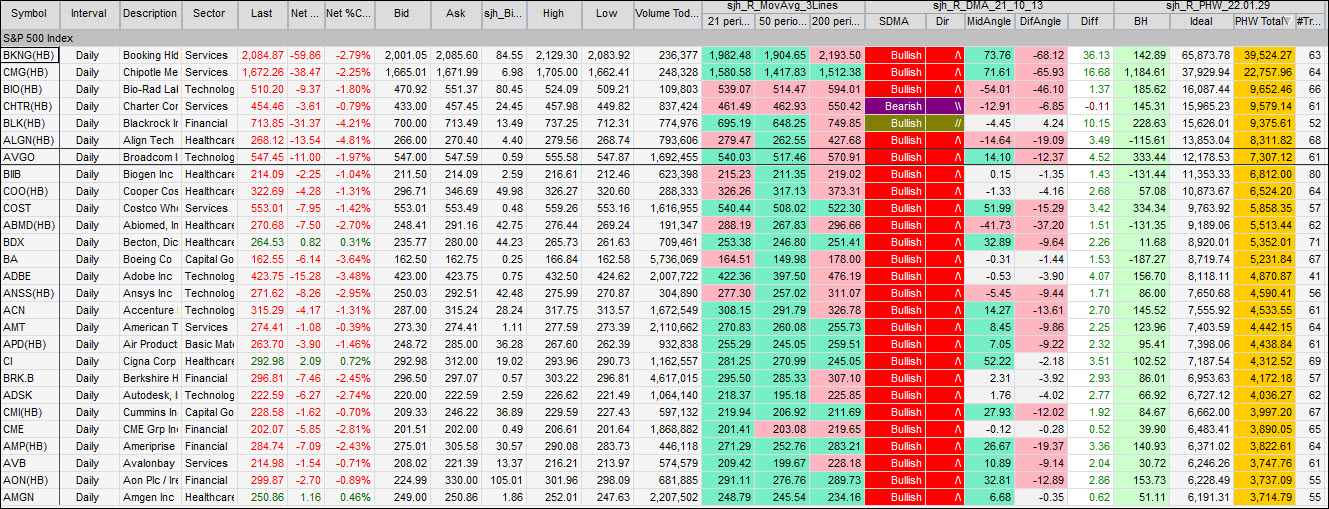Screen dimensions: 1329x509
Task: Select the COST symbol cell
Action: click(30, 208)
